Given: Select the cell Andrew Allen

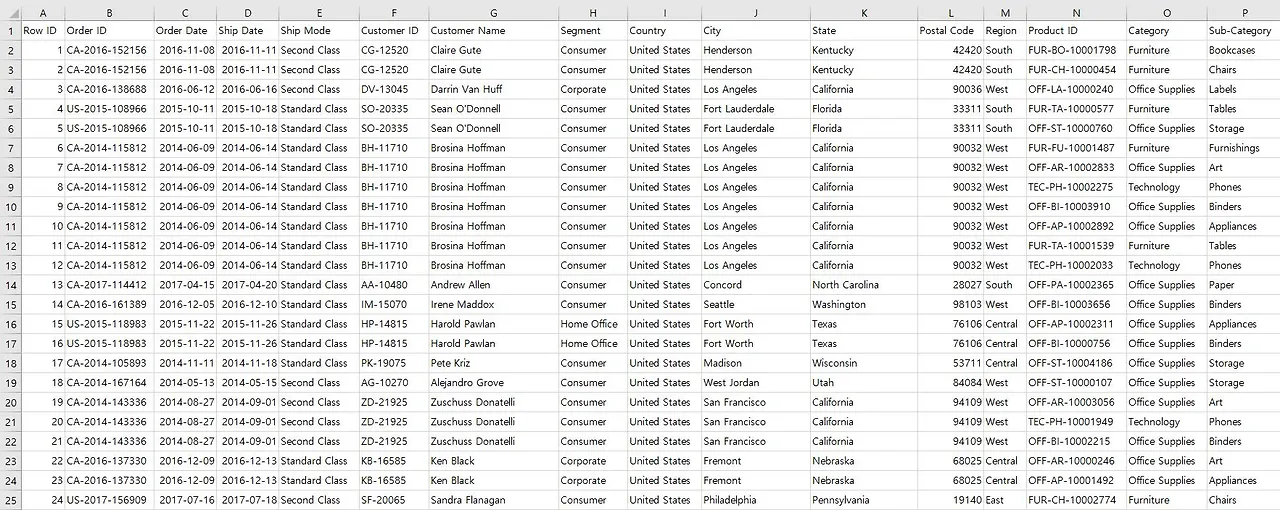Looking at the screenshot, I should coord(493,285).
